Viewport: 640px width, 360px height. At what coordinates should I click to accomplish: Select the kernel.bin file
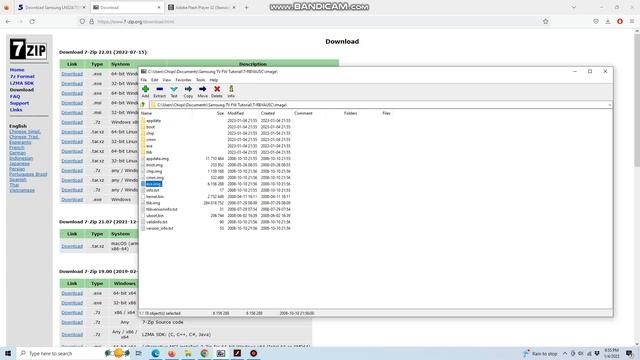[x=155, y=197]
